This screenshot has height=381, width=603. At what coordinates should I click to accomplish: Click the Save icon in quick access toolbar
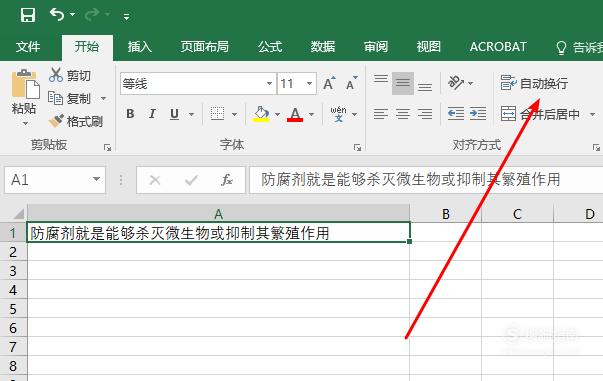pos(28,15)
